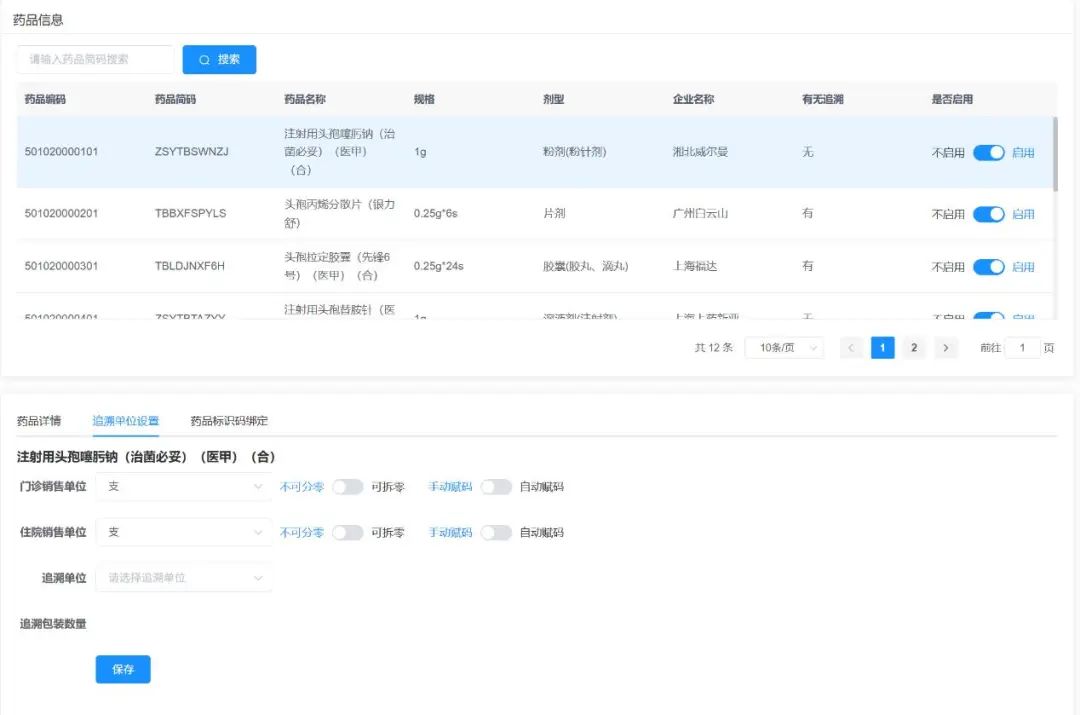1080x715 pixels.
Task: Switch 门诊销售单位 手动赋码/自动赋码 toggle
Action: coord(496,487)
